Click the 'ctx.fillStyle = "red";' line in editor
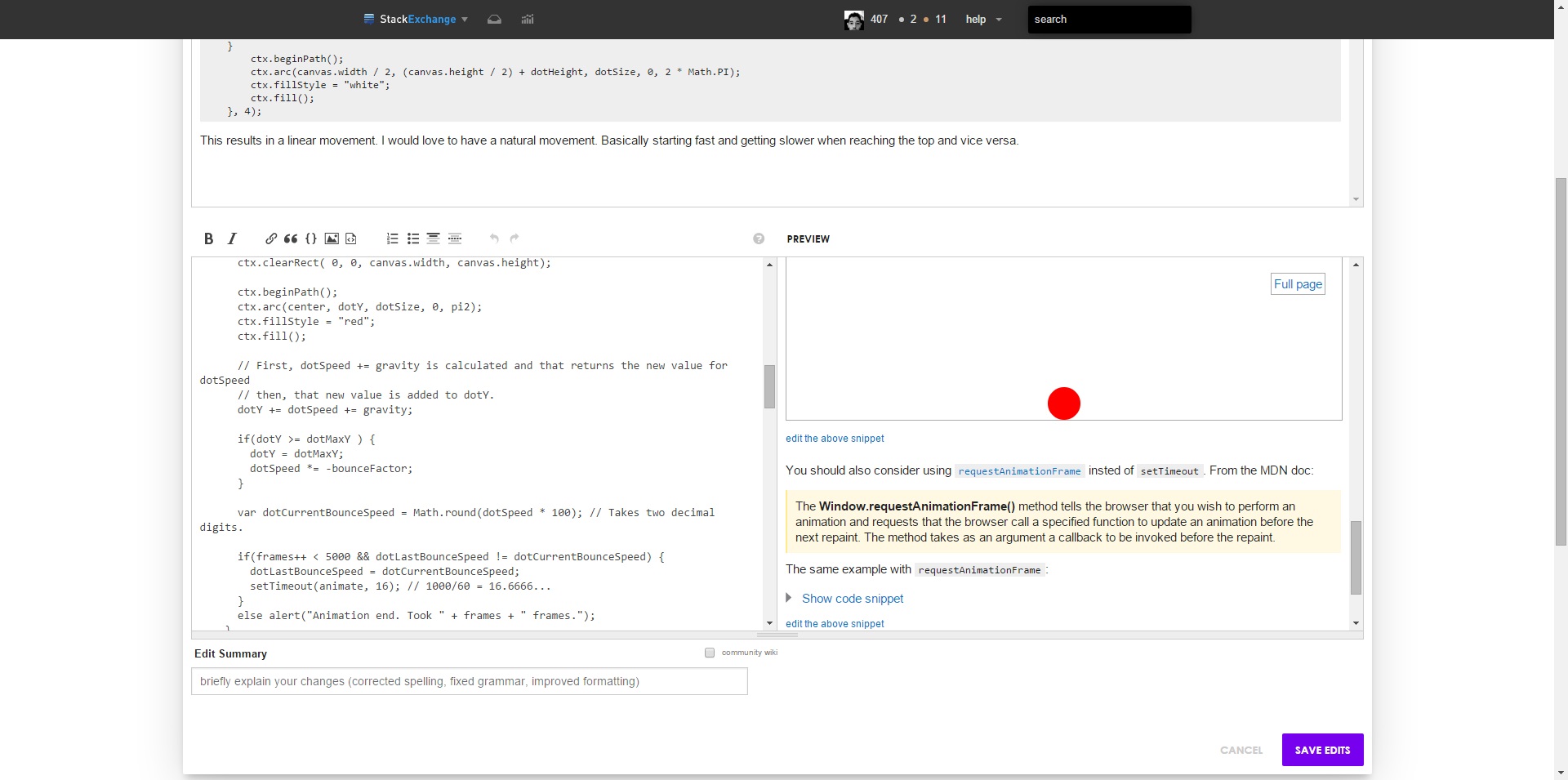Image resolution: width=1568 pixels, height=780 pixels. [x=306, y=322]
